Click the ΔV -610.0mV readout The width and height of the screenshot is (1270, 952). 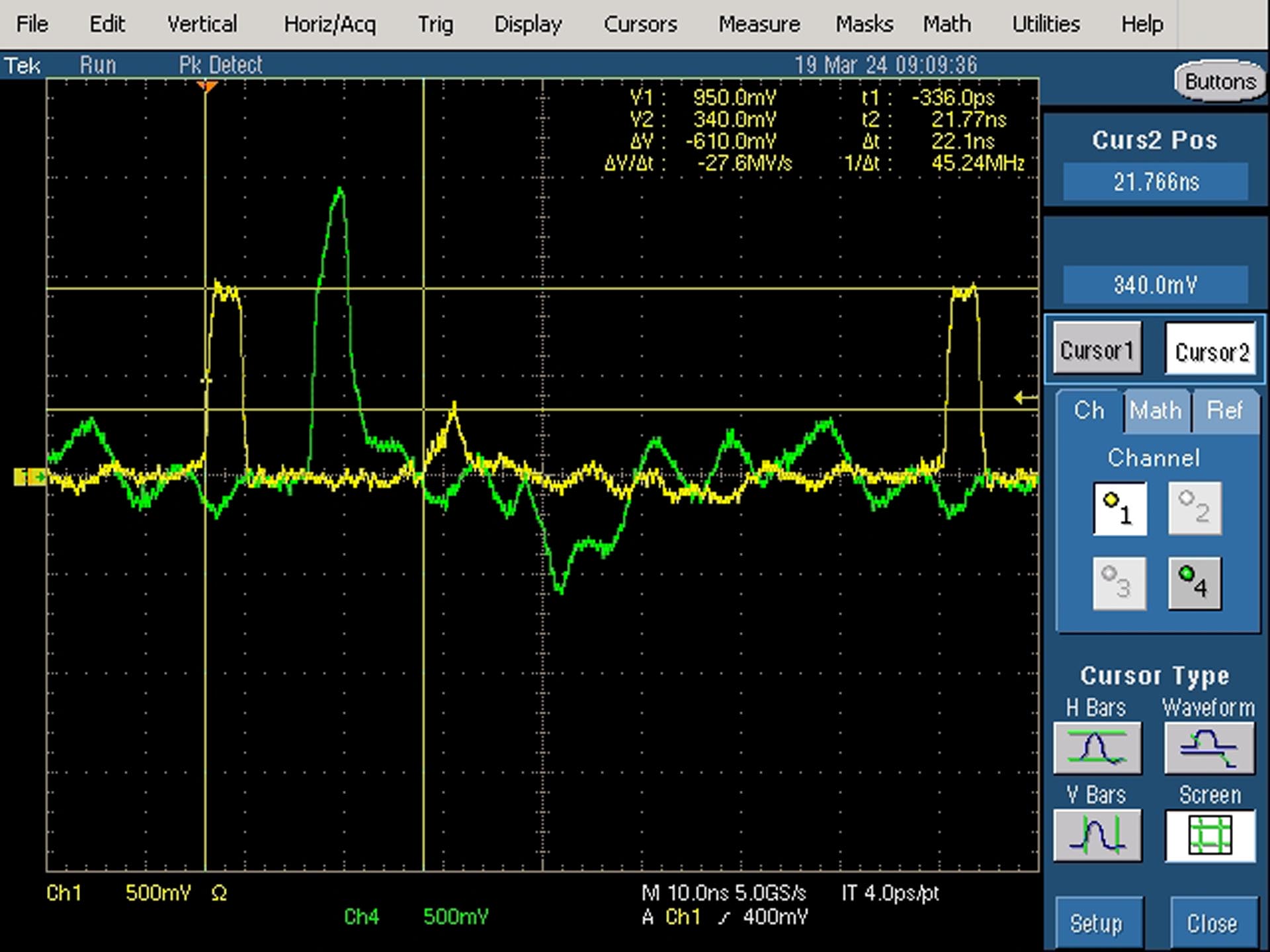coord(703,141)
